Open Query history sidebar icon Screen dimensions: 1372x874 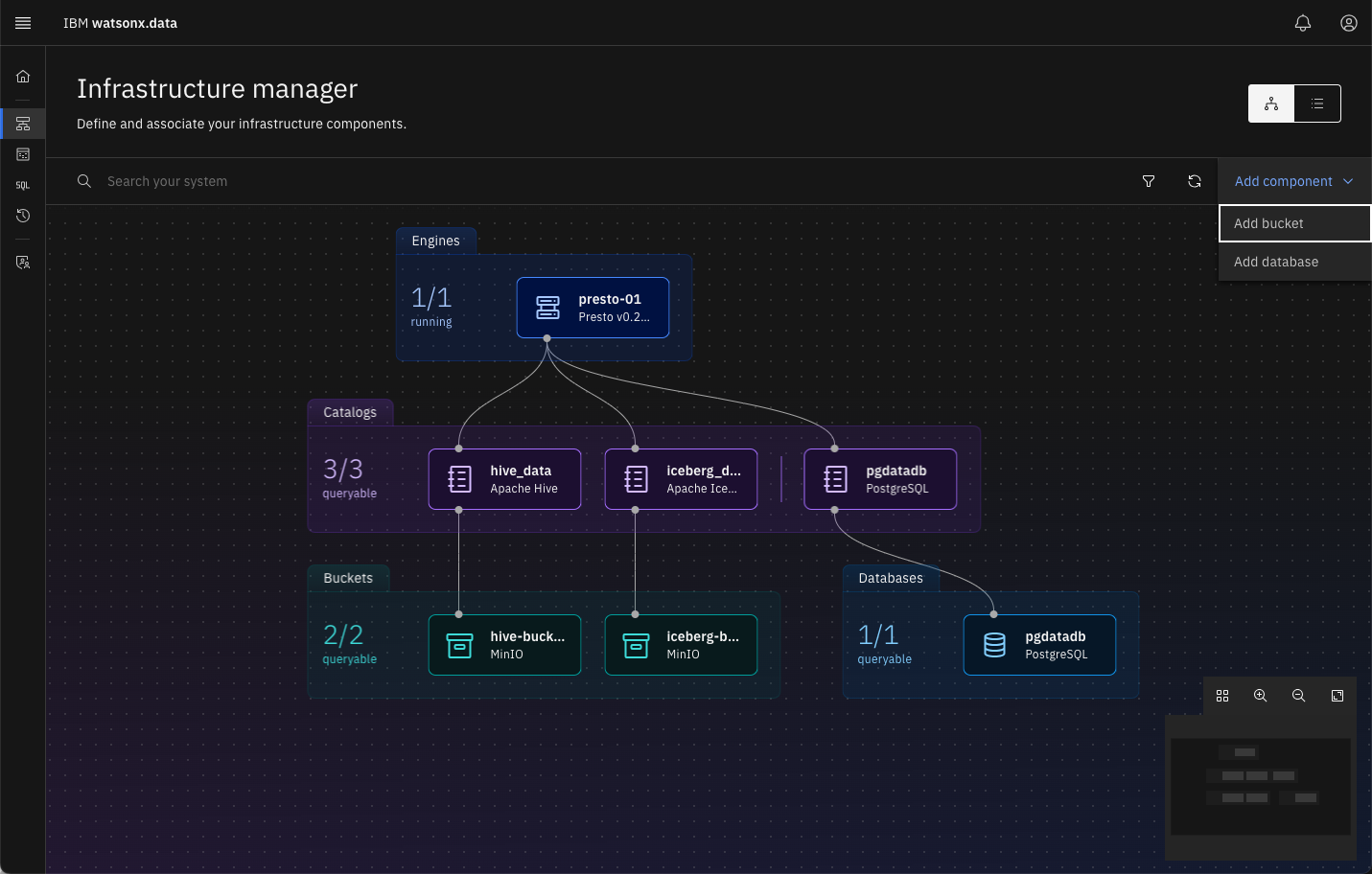(23, 216)
